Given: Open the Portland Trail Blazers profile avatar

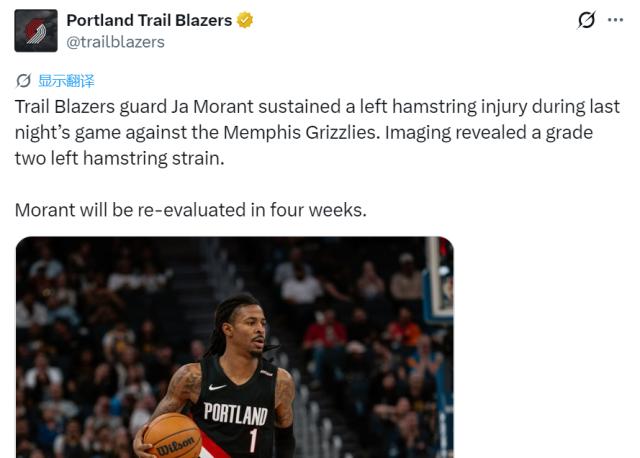Looking at the screenshot, I should tap(36, 31).
